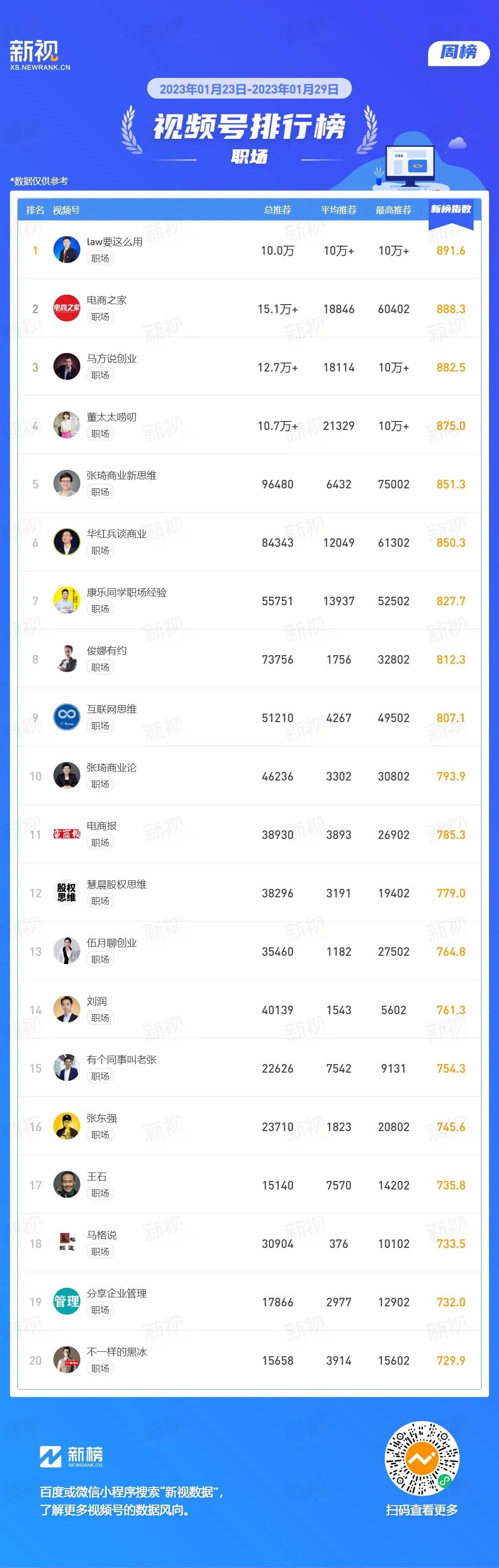The height and width of the screenshot is (1568, 499).
Task: Open 张琦商业新思维 account name
Action: [122, 475]
